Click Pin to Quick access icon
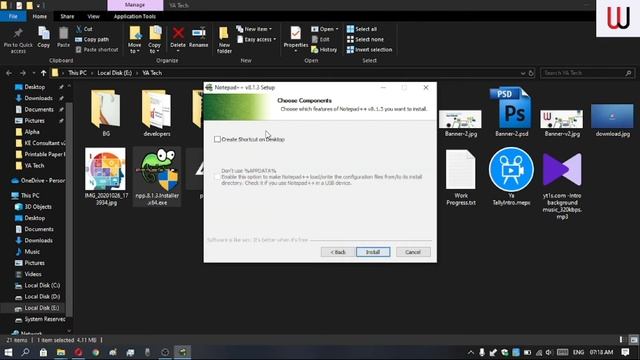The width and height of the screenshot is (640, 360). [18, 40]
